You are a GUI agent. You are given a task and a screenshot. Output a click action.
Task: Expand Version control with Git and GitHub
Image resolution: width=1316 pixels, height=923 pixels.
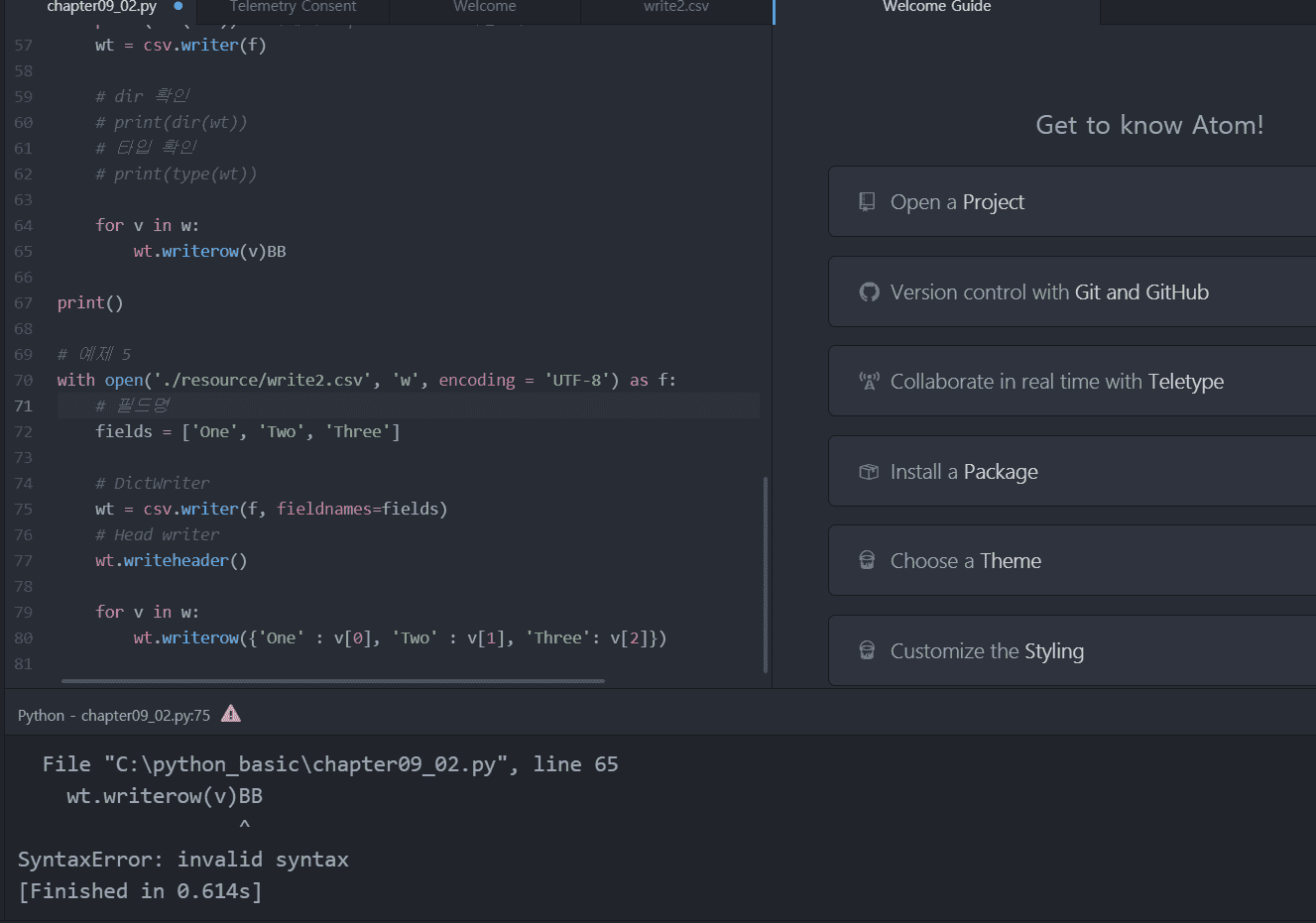click(1071, 292)
